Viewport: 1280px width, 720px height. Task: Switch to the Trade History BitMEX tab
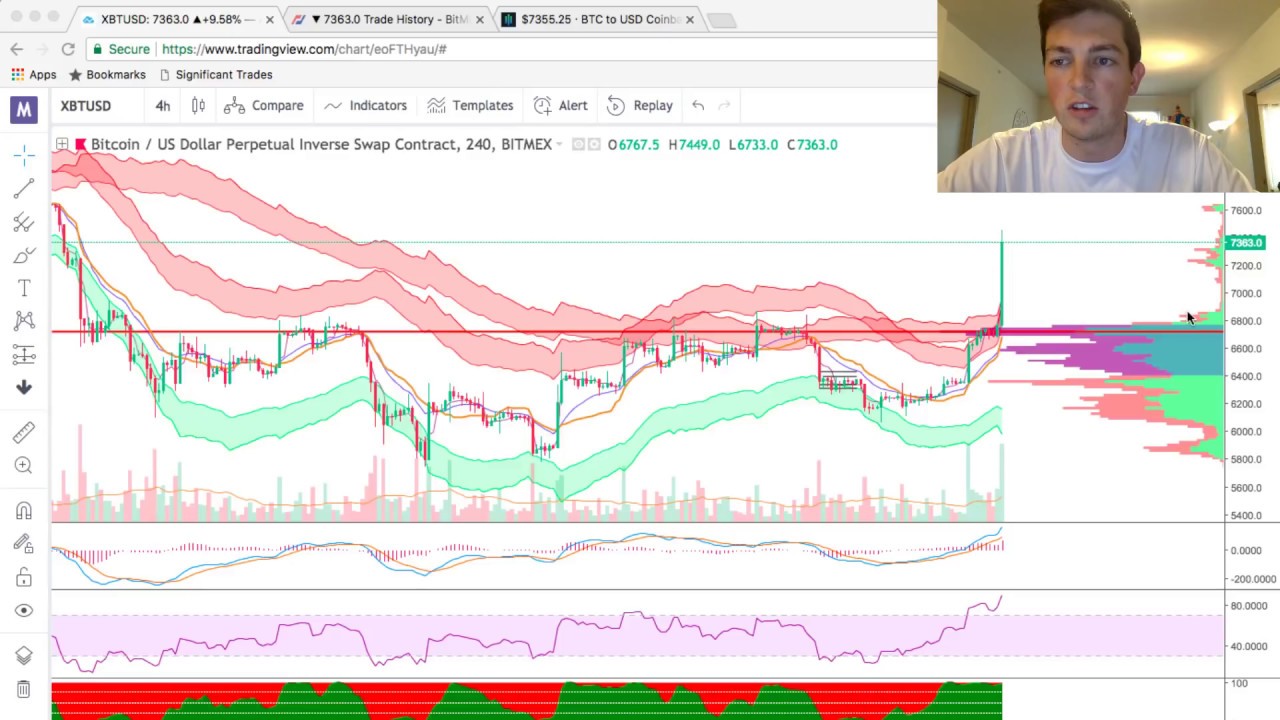pos(388,19)
